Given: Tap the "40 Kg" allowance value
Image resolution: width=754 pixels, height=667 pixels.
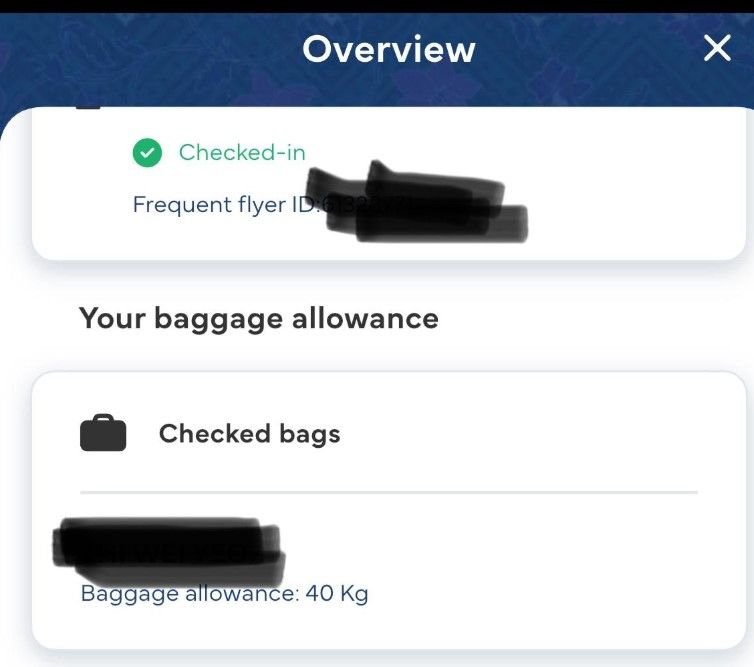Looking at the screenshot, I should click(x=337, y=593).
